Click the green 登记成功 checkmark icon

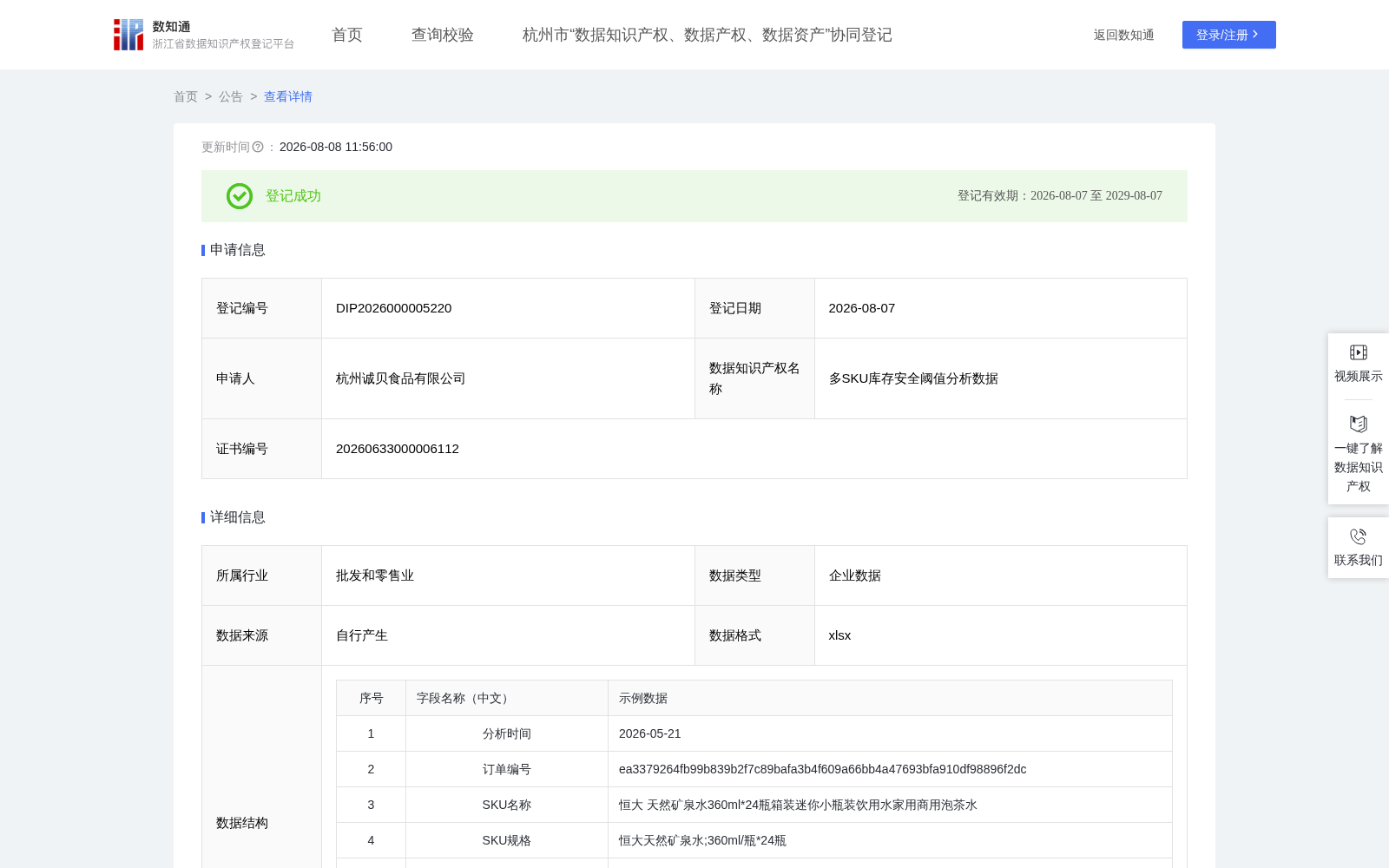pyautogui.click(x=240, y=196)
